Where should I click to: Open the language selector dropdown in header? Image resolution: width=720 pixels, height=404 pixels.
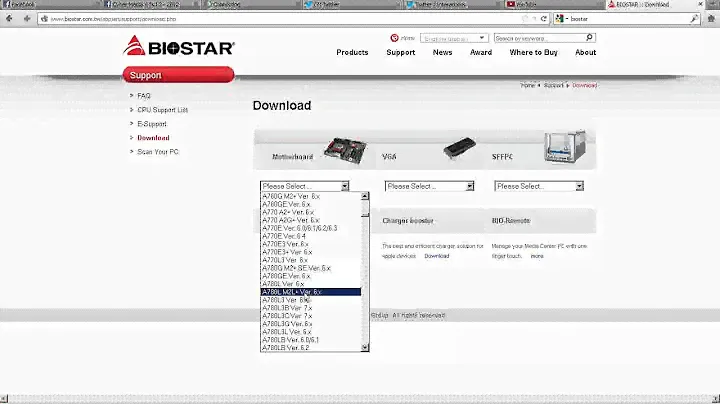(454, 37)
